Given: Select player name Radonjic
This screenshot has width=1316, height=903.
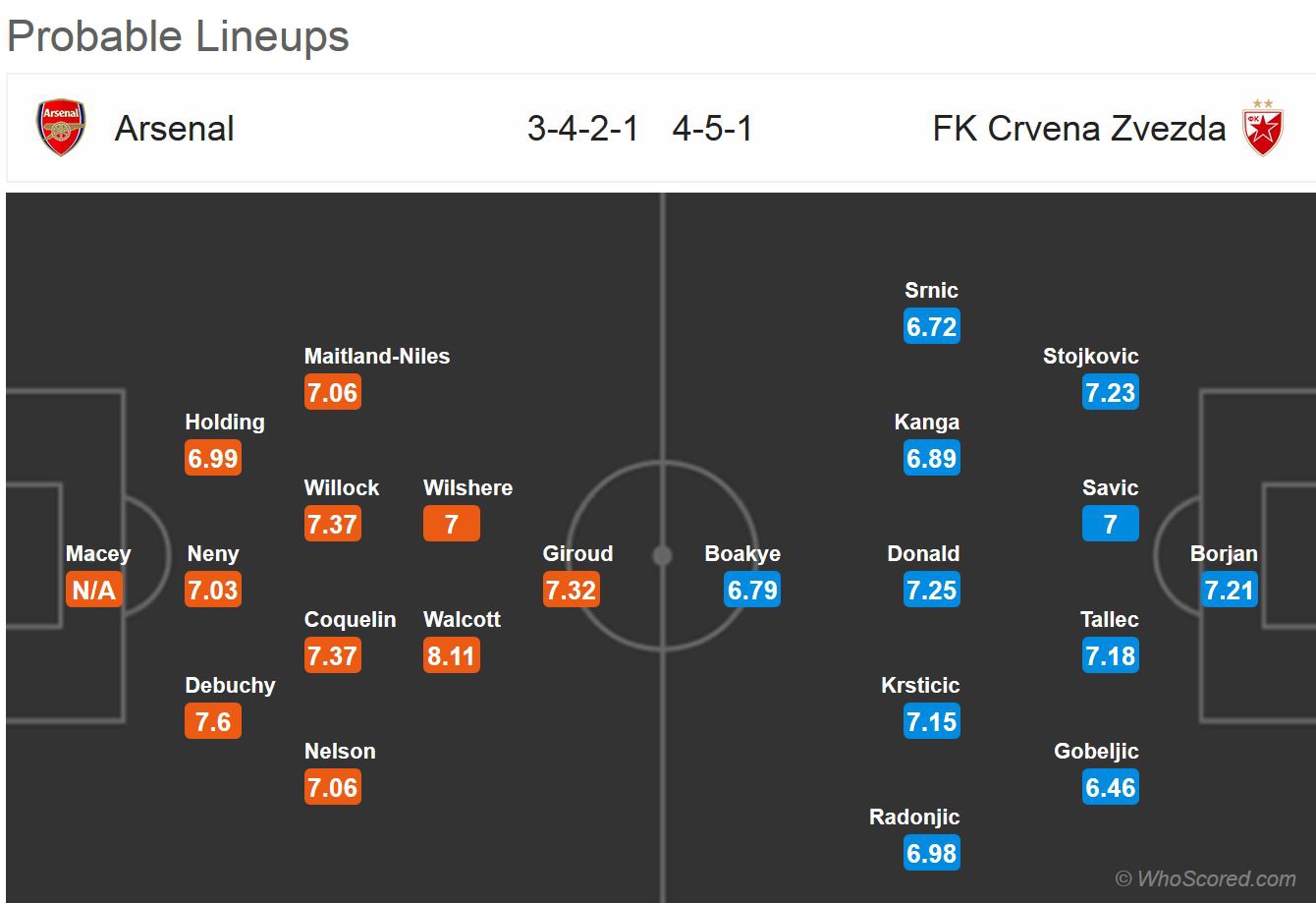Looking at the screenshot, I should [x=914, y=818].
